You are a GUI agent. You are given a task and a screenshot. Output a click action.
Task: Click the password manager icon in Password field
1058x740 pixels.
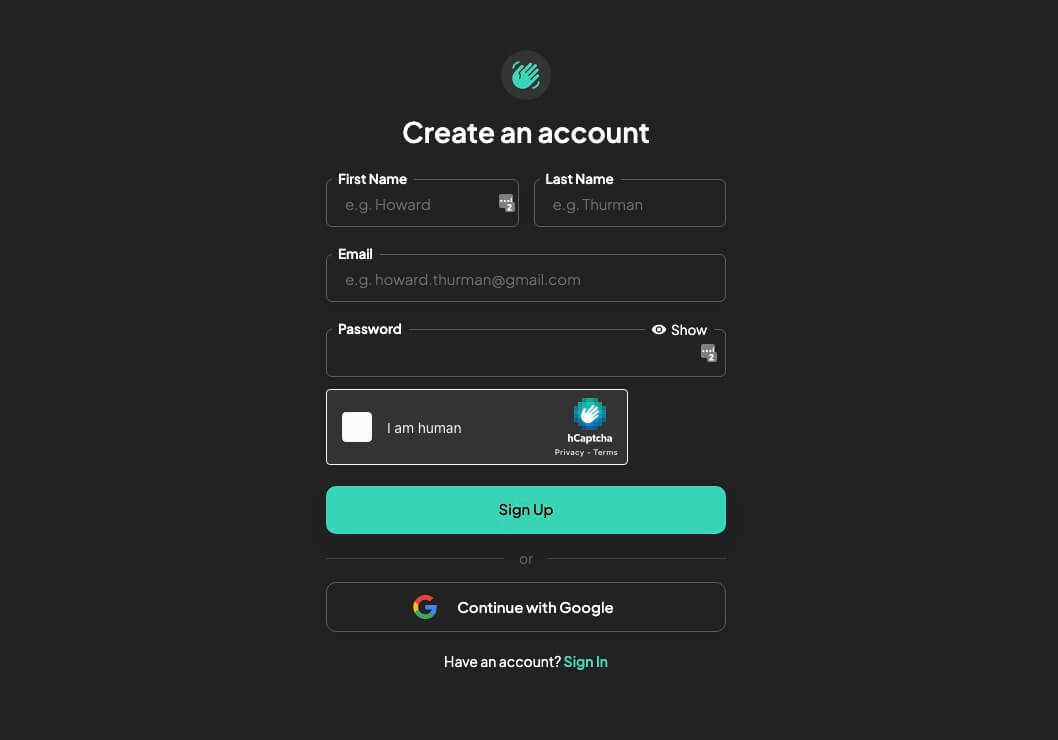point(708,353)
